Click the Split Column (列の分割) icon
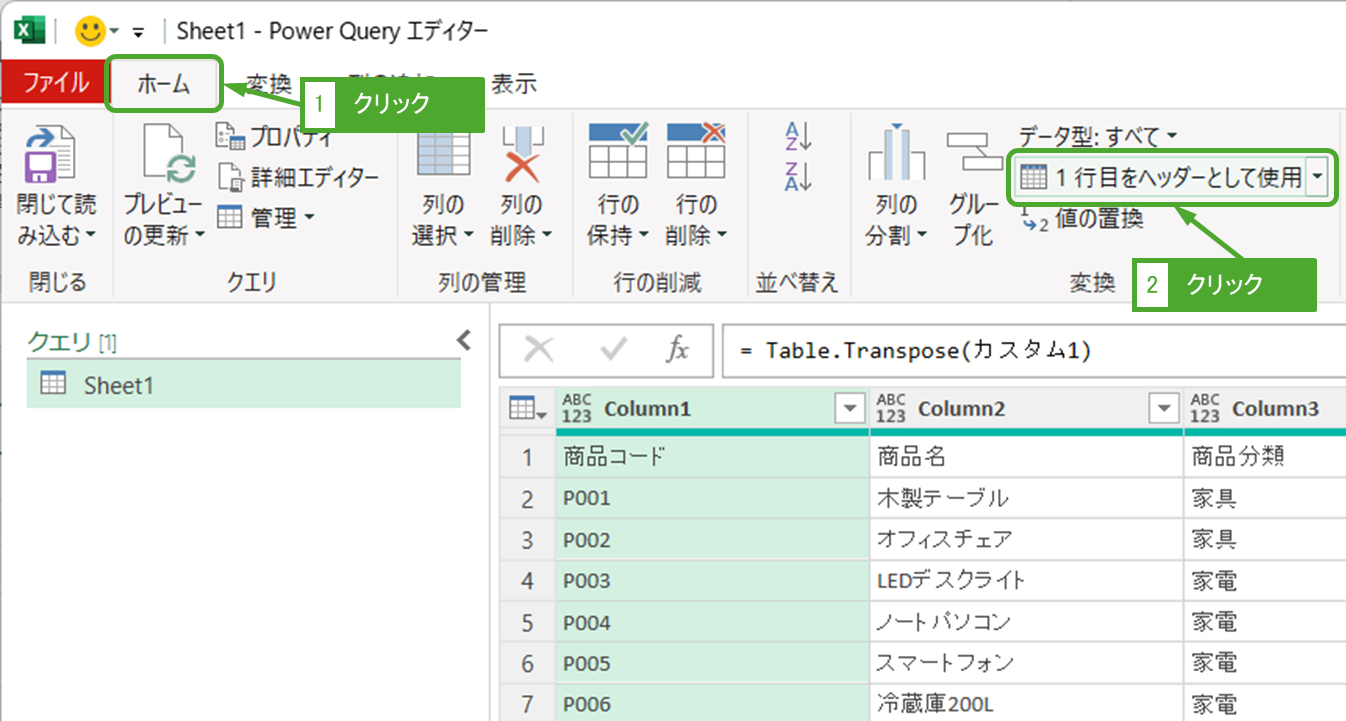The height and width of the screenshot is (721, 1346). pyautogui.click(x=896, y=156)
